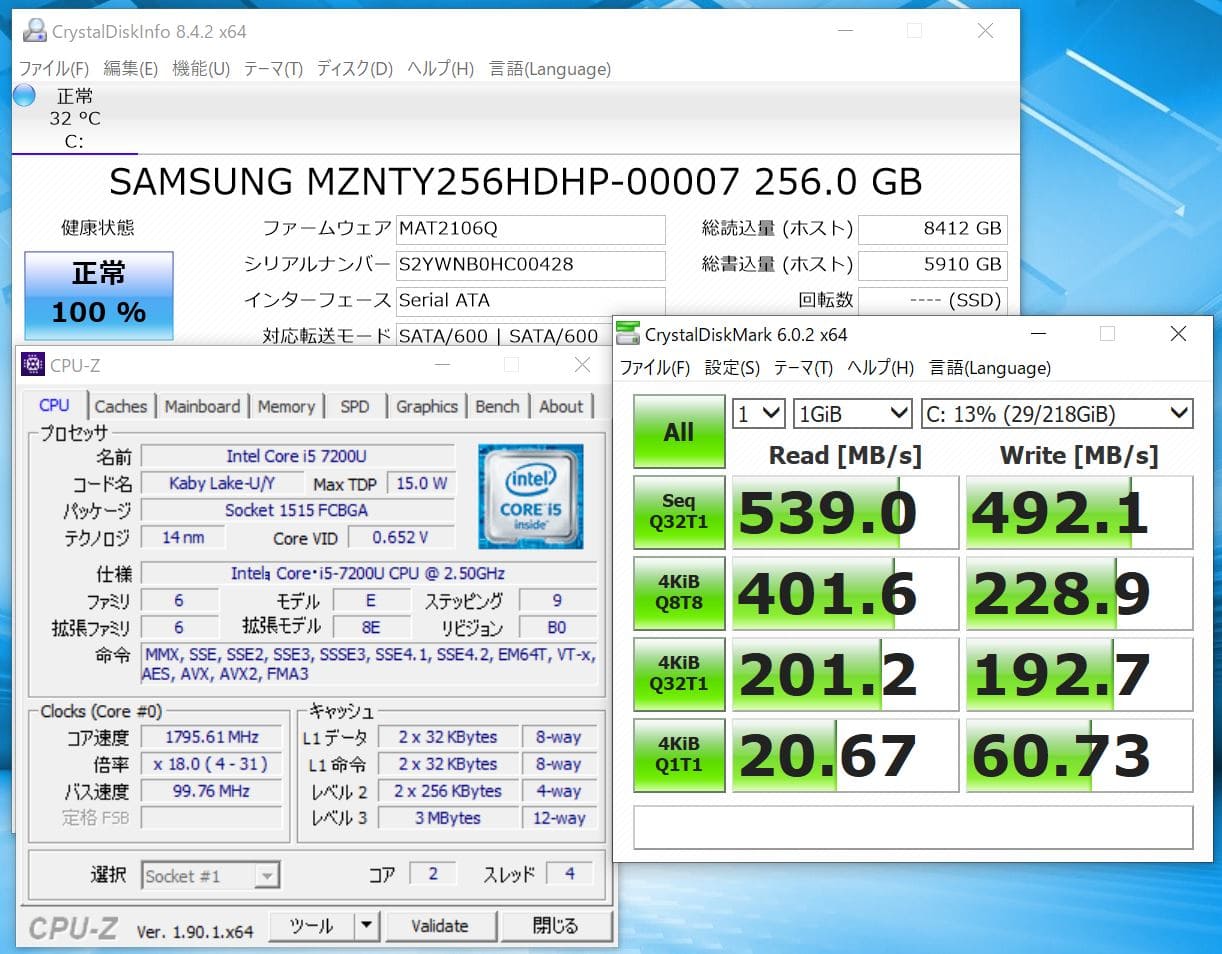1222x954 pixels.
Task: Click the firmware field MAT2106Q
Action: (x=530, y=229)
